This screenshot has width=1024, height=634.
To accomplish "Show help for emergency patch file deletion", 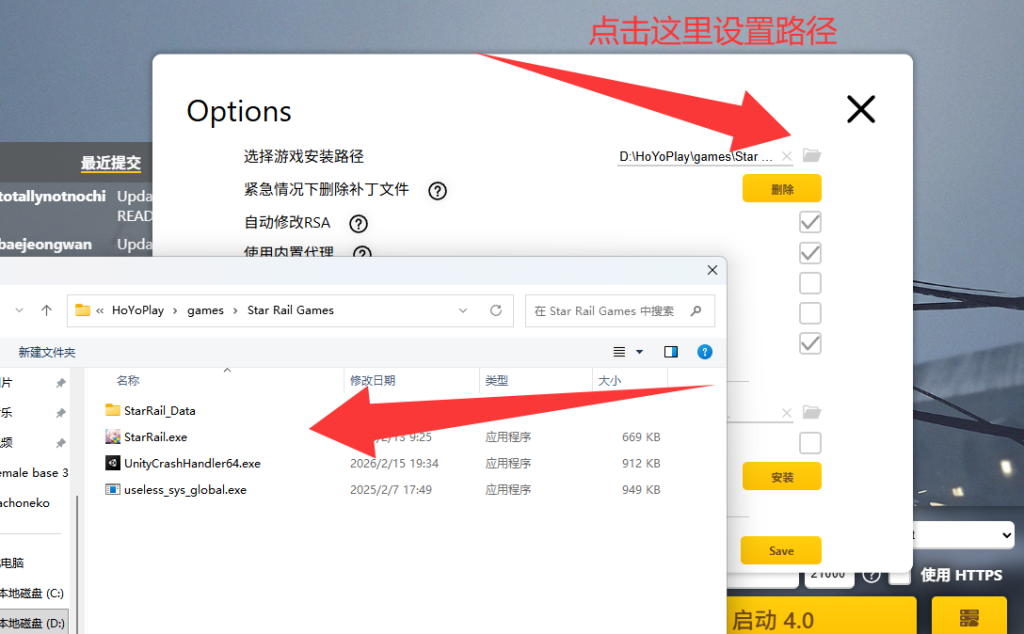I will pyautogui.click(x=437, y=190).
